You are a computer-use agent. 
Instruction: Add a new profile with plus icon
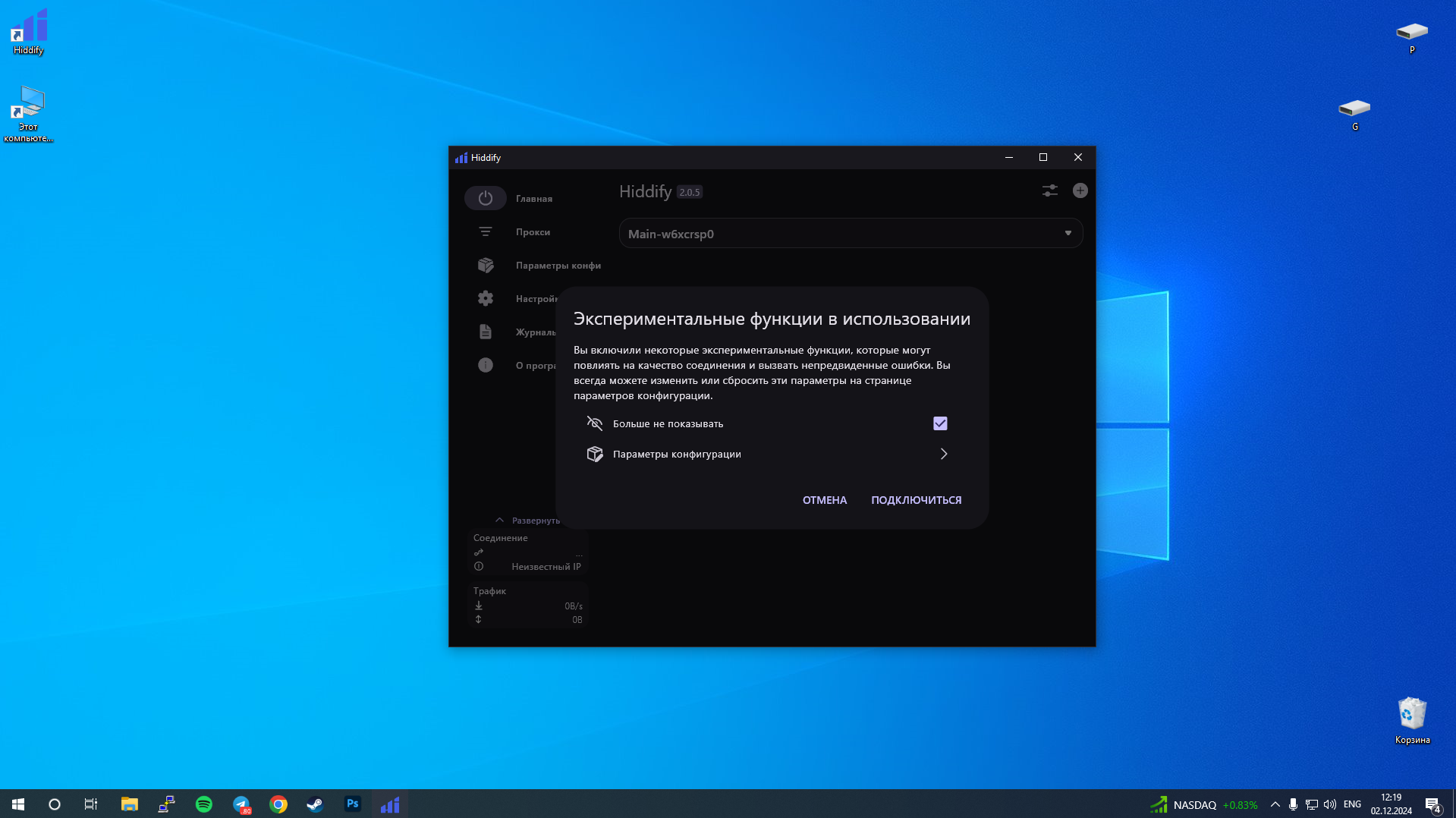pos(1080,190)
